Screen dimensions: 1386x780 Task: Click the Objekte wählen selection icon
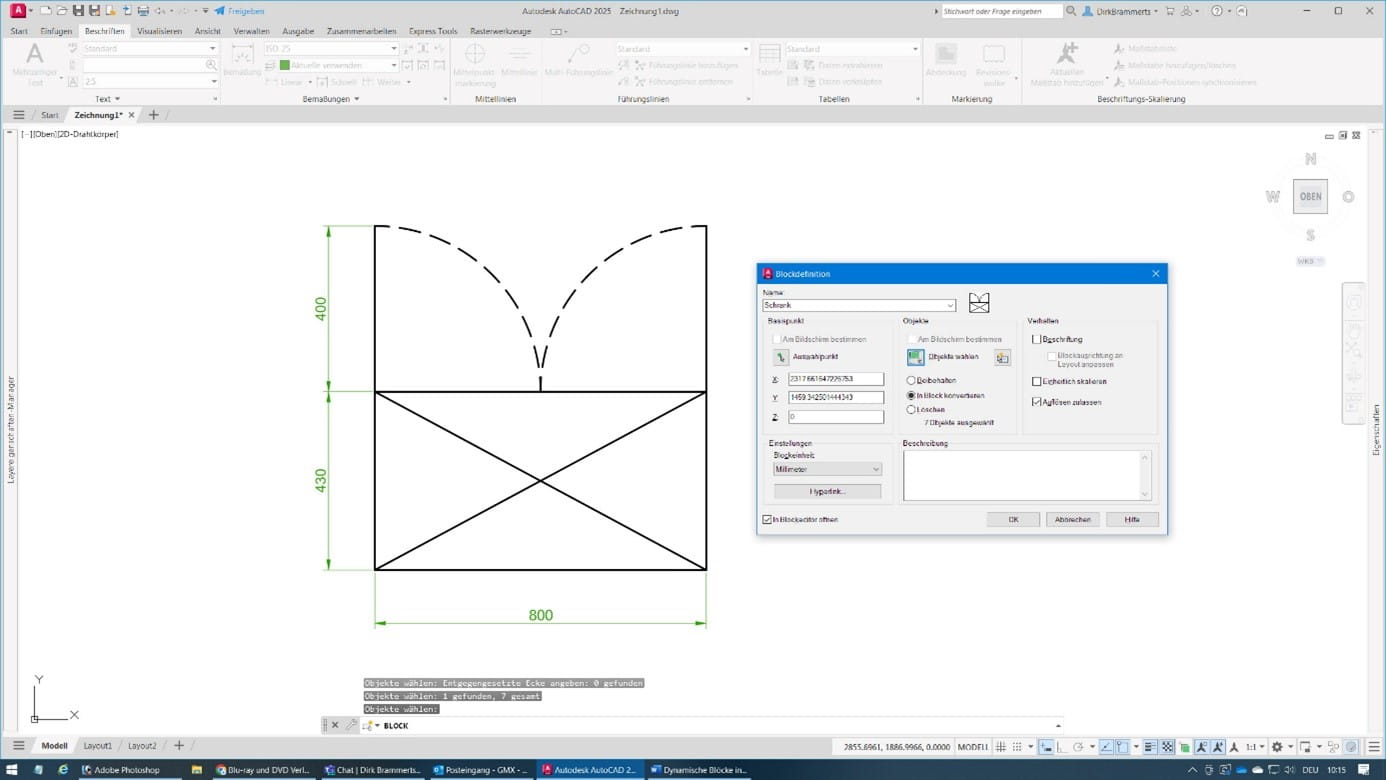pyautogui.click(x=915, y=356)
